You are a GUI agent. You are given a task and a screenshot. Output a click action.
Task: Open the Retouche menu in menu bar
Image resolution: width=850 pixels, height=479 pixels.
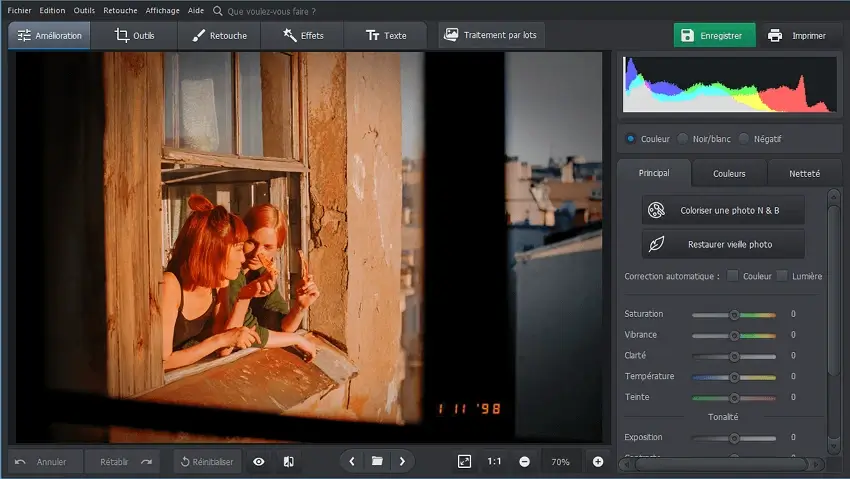click(120, 10)
